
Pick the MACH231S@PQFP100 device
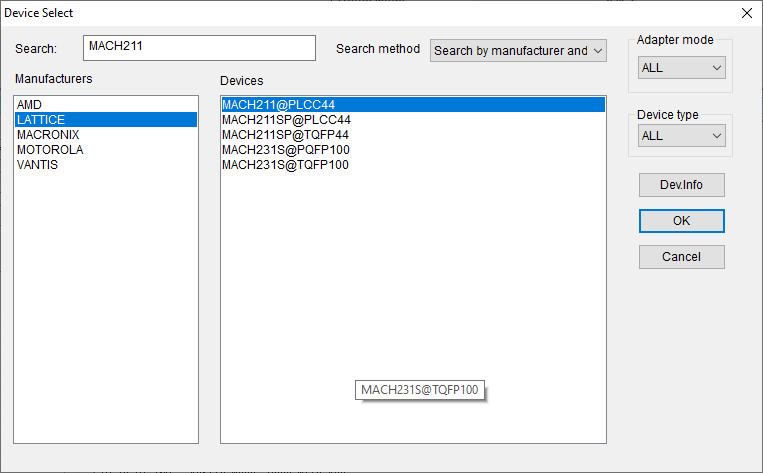[285, 150]
